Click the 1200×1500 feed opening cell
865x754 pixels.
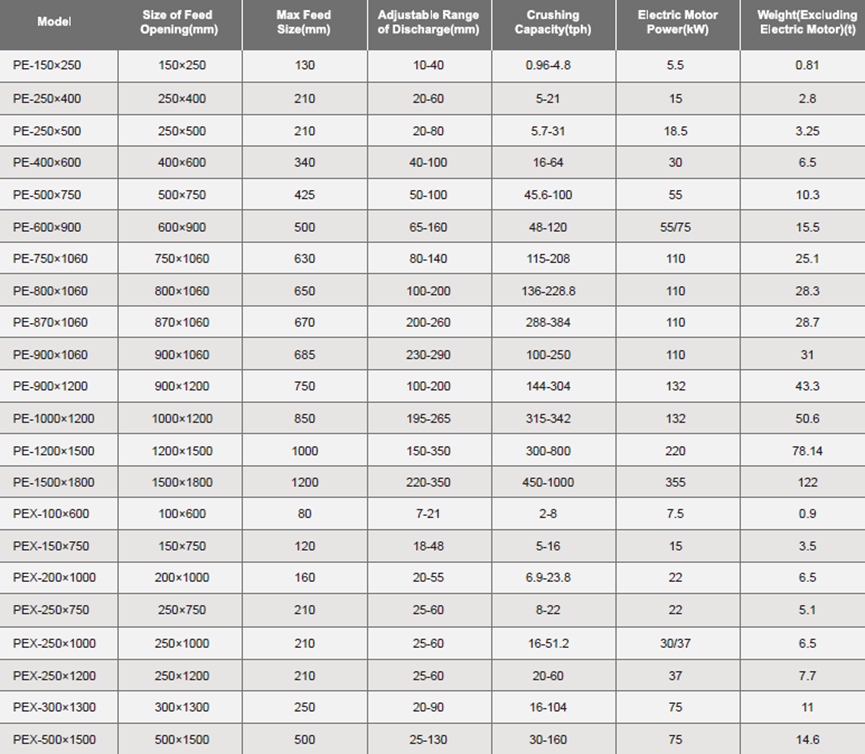pos(182,451)
